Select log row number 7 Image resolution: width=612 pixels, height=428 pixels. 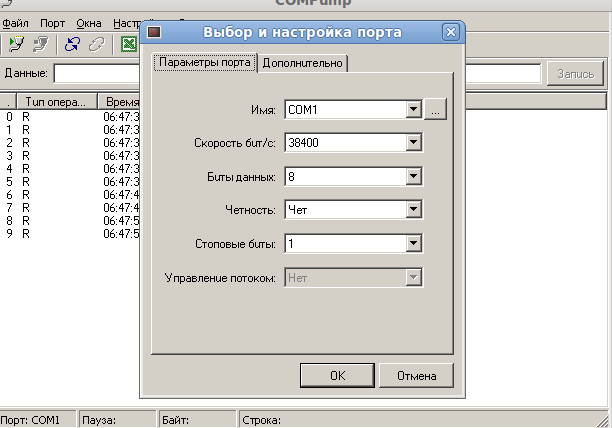pyautogui.click(x=70, y=208)
